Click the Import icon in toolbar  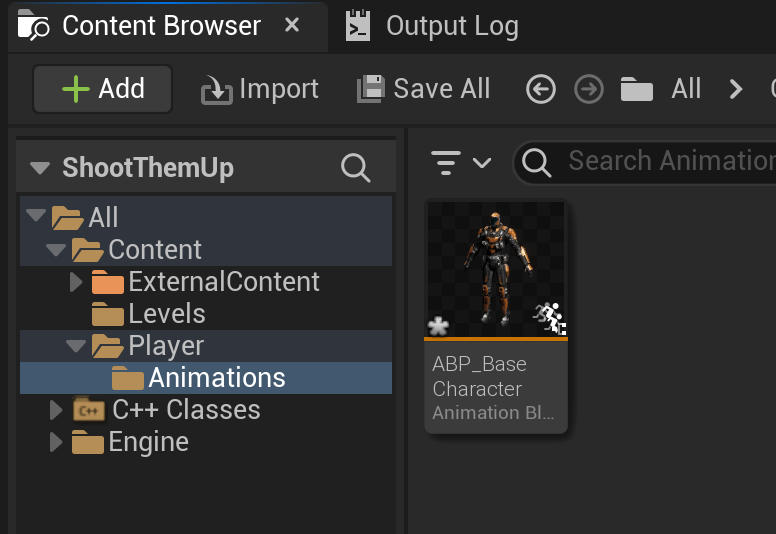(216, 90)
